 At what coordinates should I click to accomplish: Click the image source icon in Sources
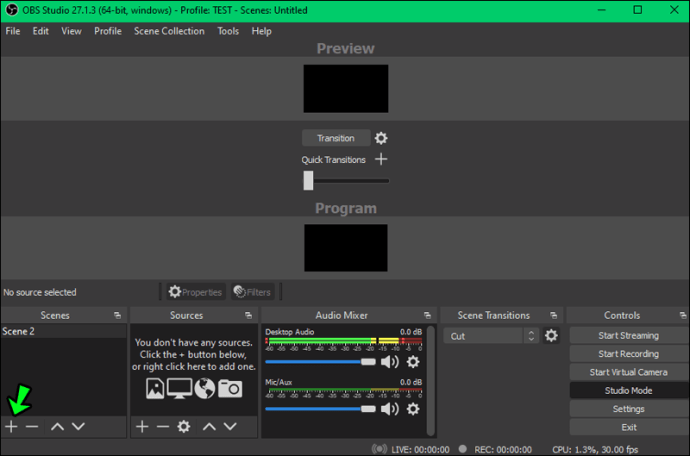tap(155, 389)
